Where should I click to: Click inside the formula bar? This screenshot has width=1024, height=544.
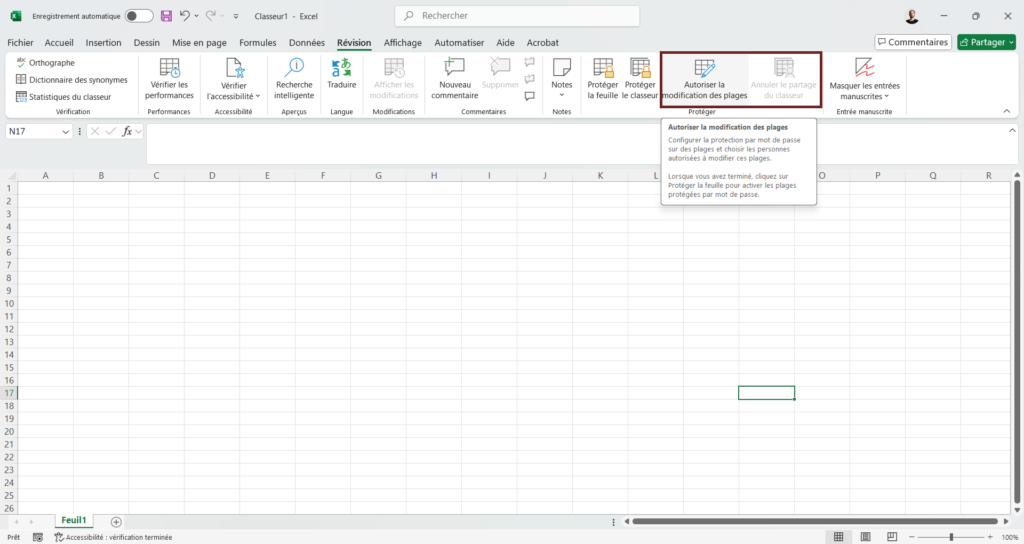(x=575, y=144)
